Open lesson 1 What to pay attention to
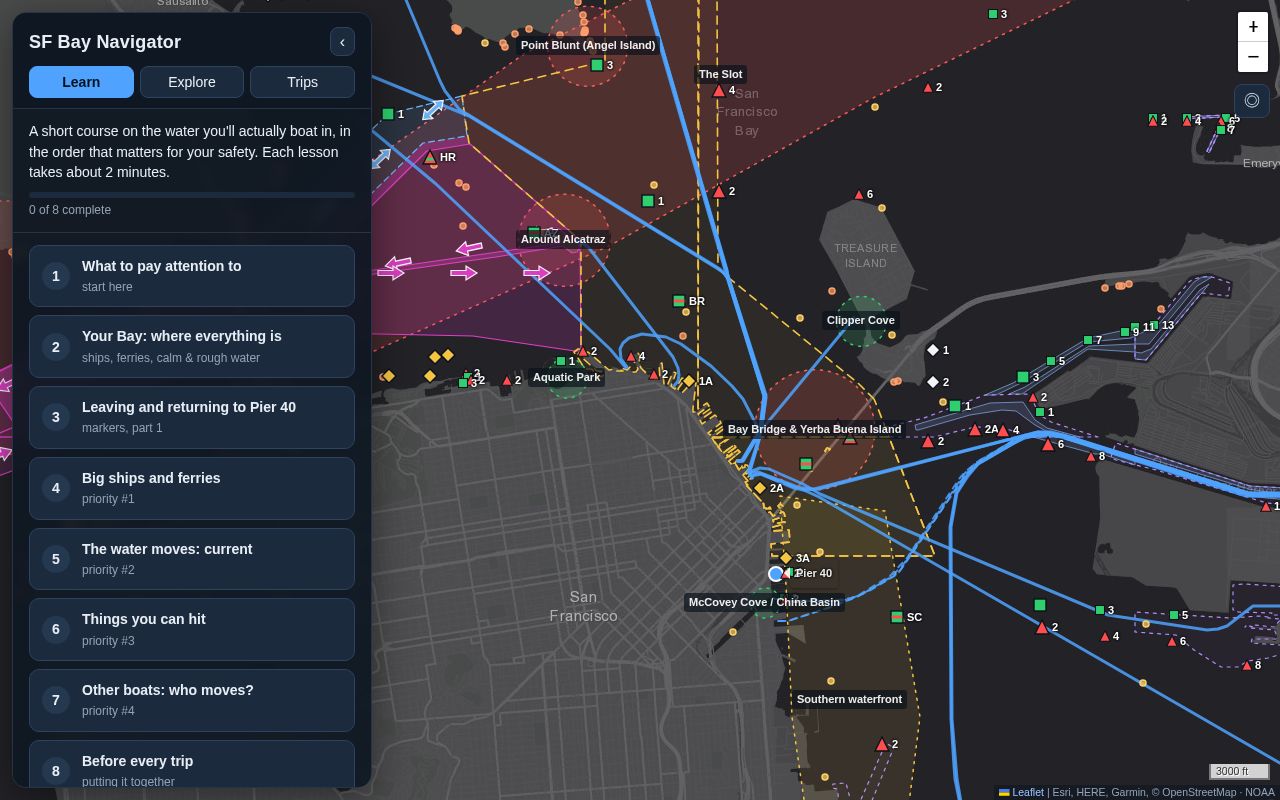The height and width of the screenshot is (800, 1280). 192,276
